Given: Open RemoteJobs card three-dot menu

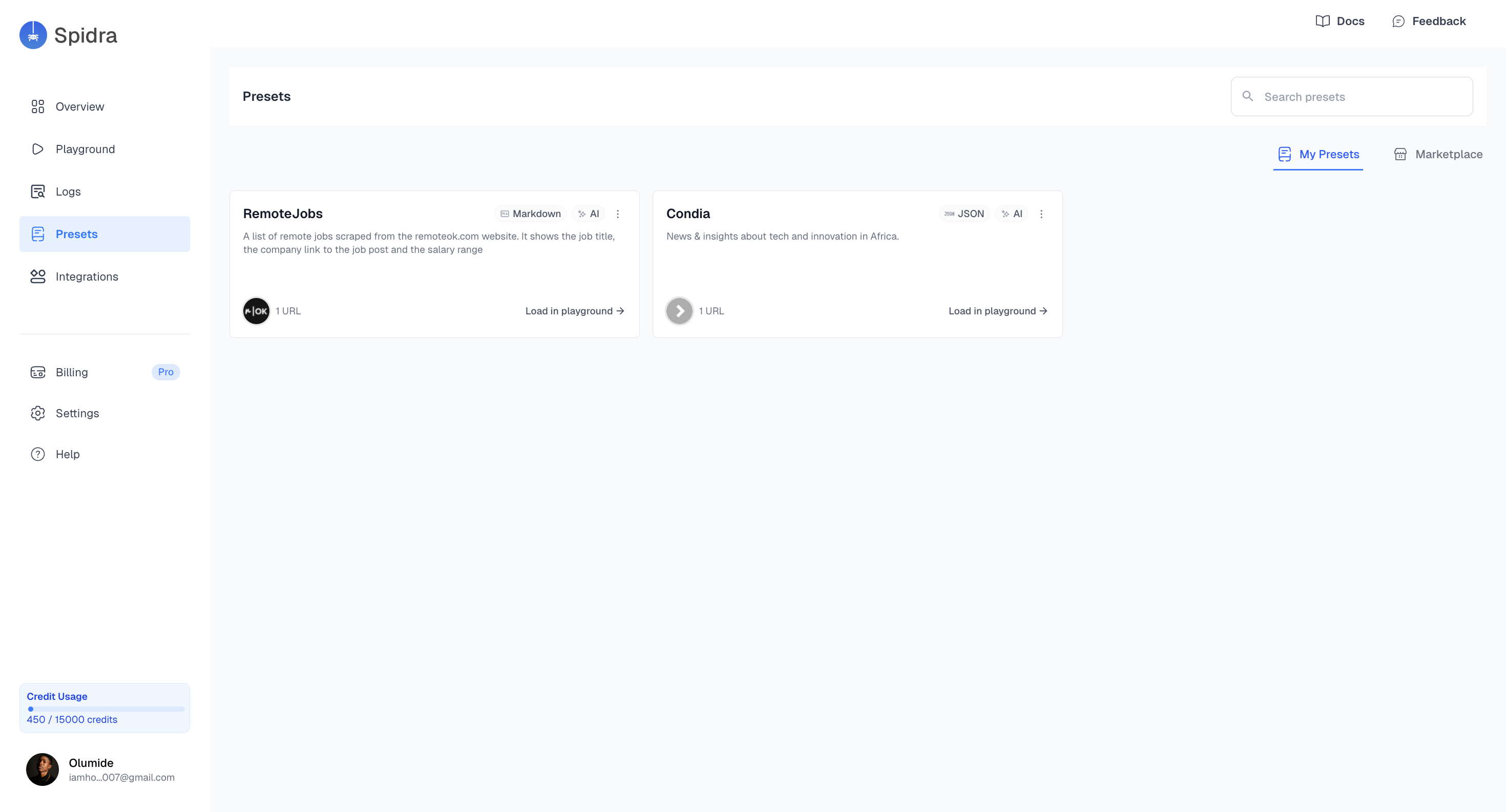Looking at the screenshot, I should point(617,214).
